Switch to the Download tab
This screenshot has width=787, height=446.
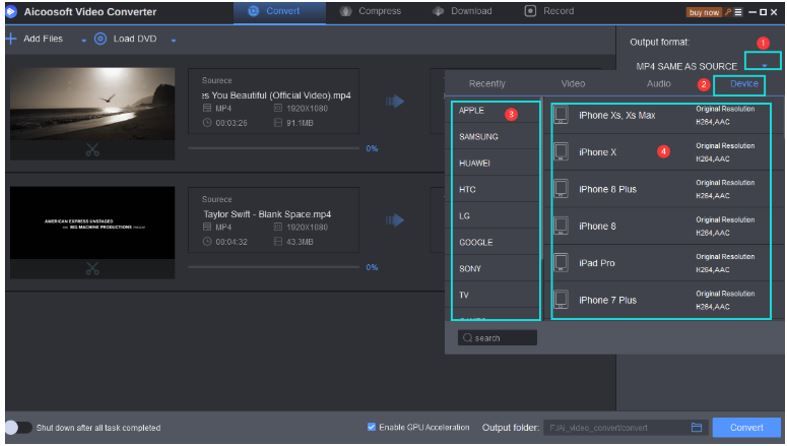point(463,11)
